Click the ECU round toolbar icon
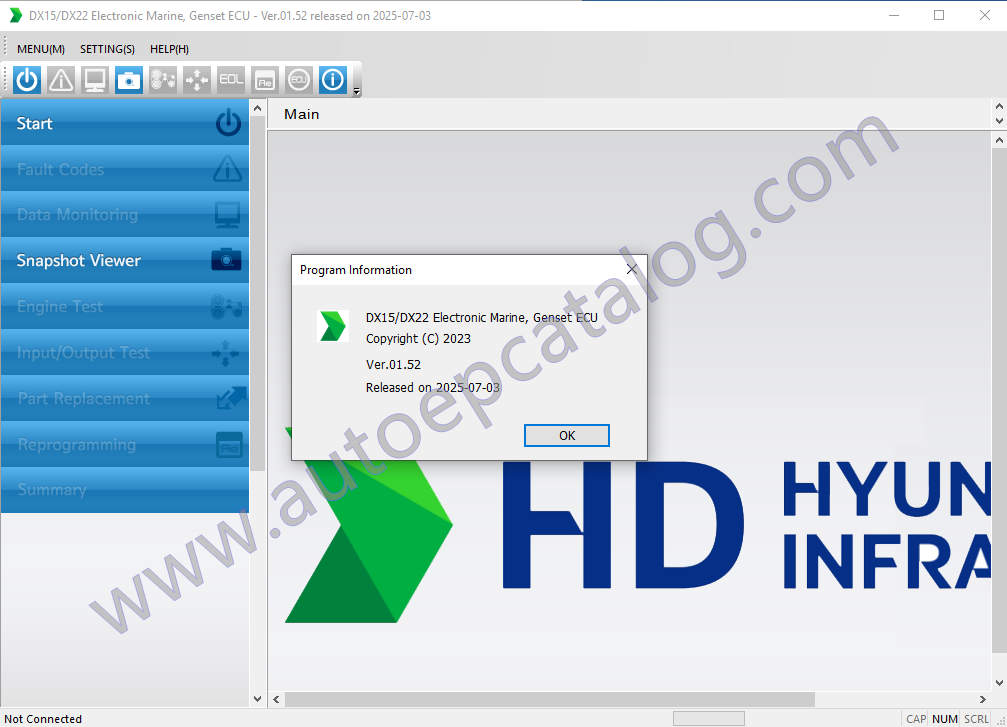The width and height of the screenshot is (1007, 727). coord(298,80)
